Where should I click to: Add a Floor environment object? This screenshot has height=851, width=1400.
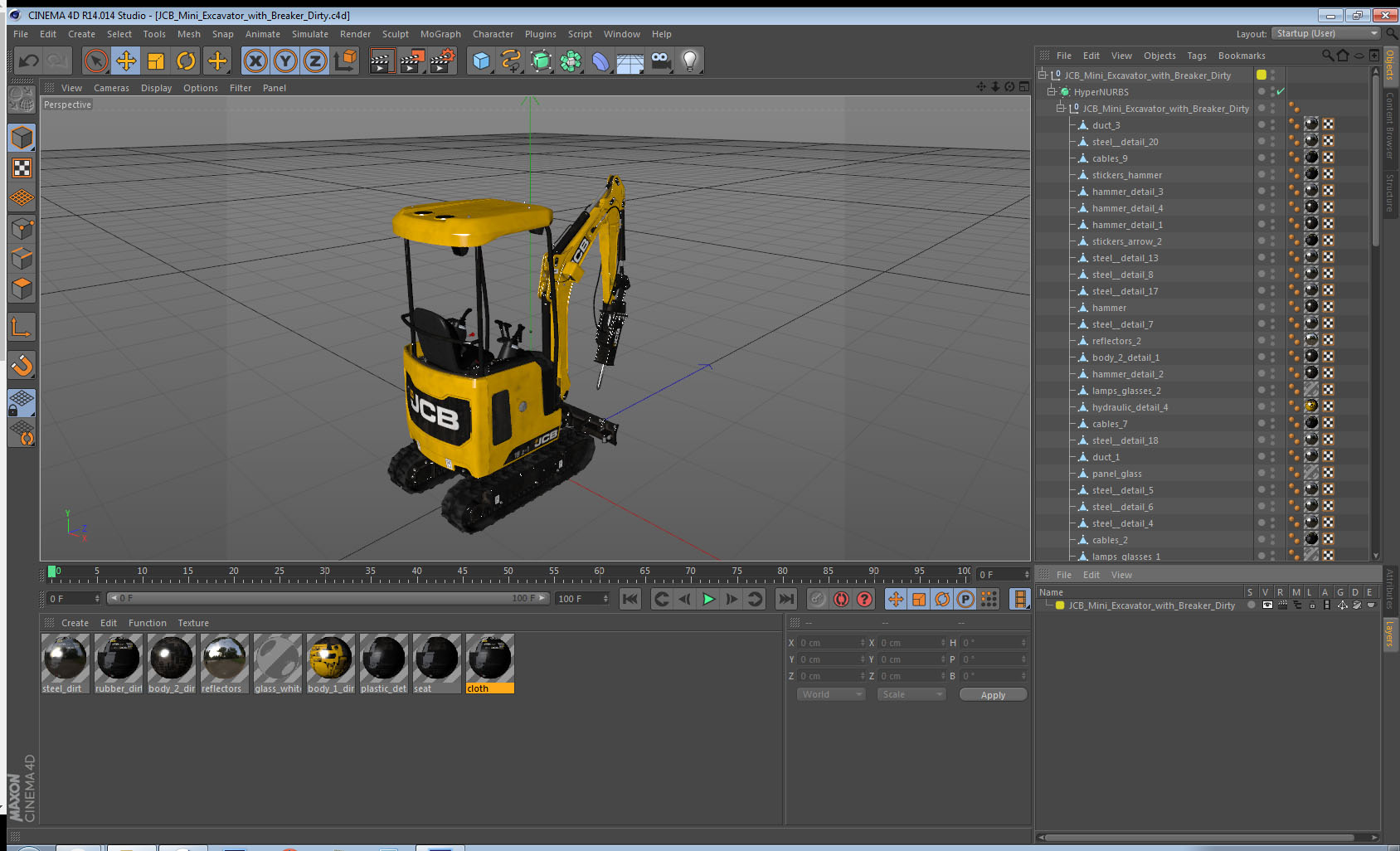[x=630, y=61]
